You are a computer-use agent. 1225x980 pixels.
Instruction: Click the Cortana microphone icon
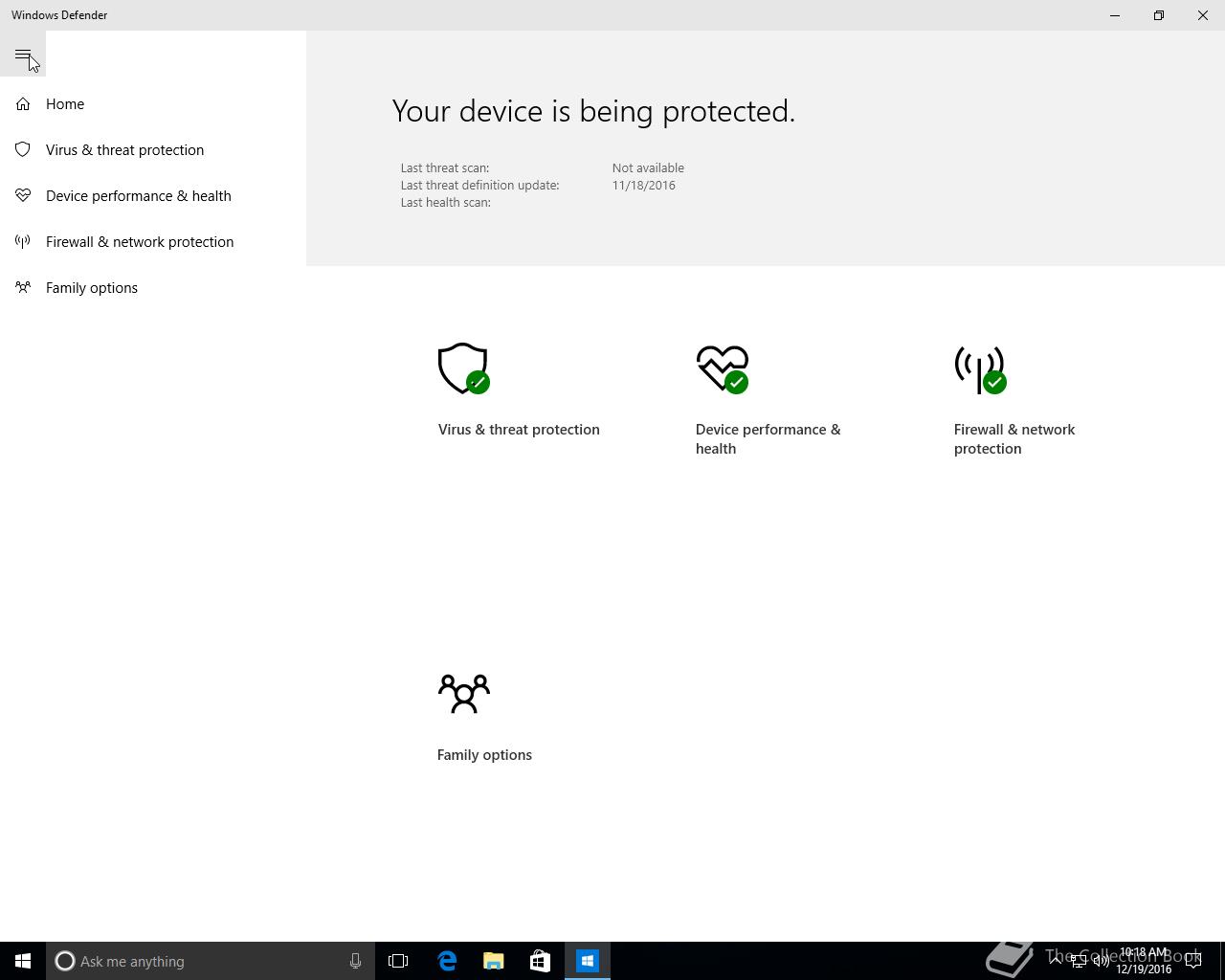pyautogui.click(x=355, y=961)
